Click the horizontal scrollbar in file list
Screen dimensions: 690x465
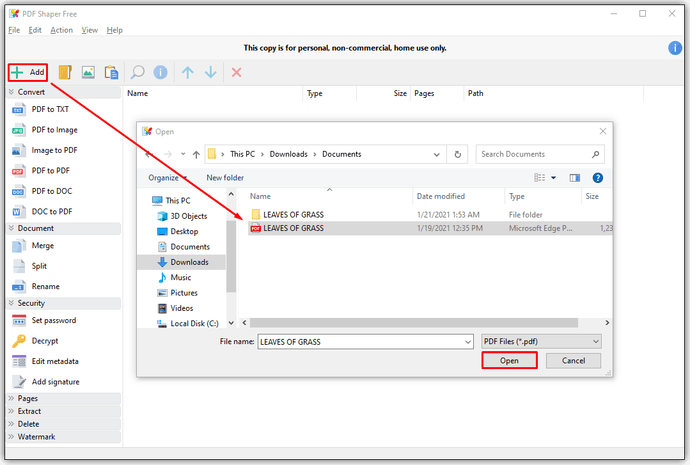[x=414, y=323]
